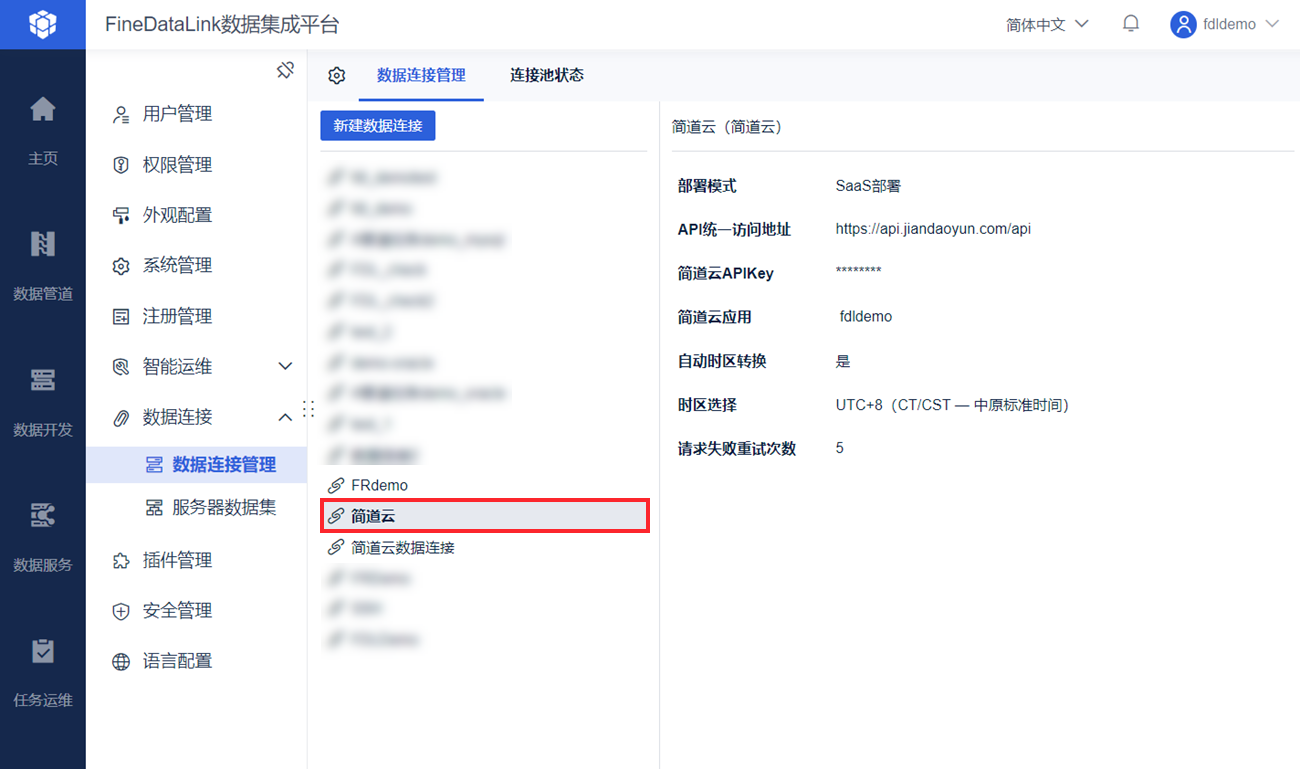This screenshot has height=769, width=1300.
Task: Click the fdldemo 简道云应用 value
Action: [x=866, y=316]
